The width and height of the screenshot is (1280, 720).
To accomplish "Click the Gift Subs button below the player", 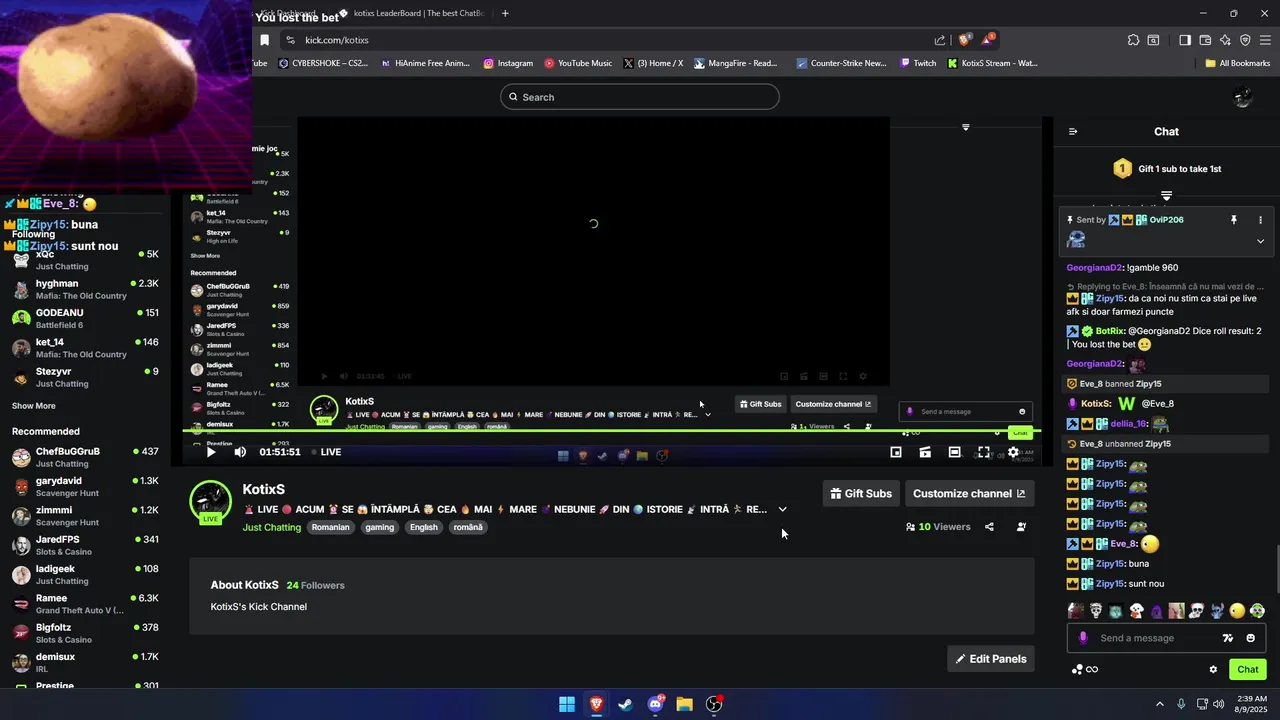I will pos(861,493).
